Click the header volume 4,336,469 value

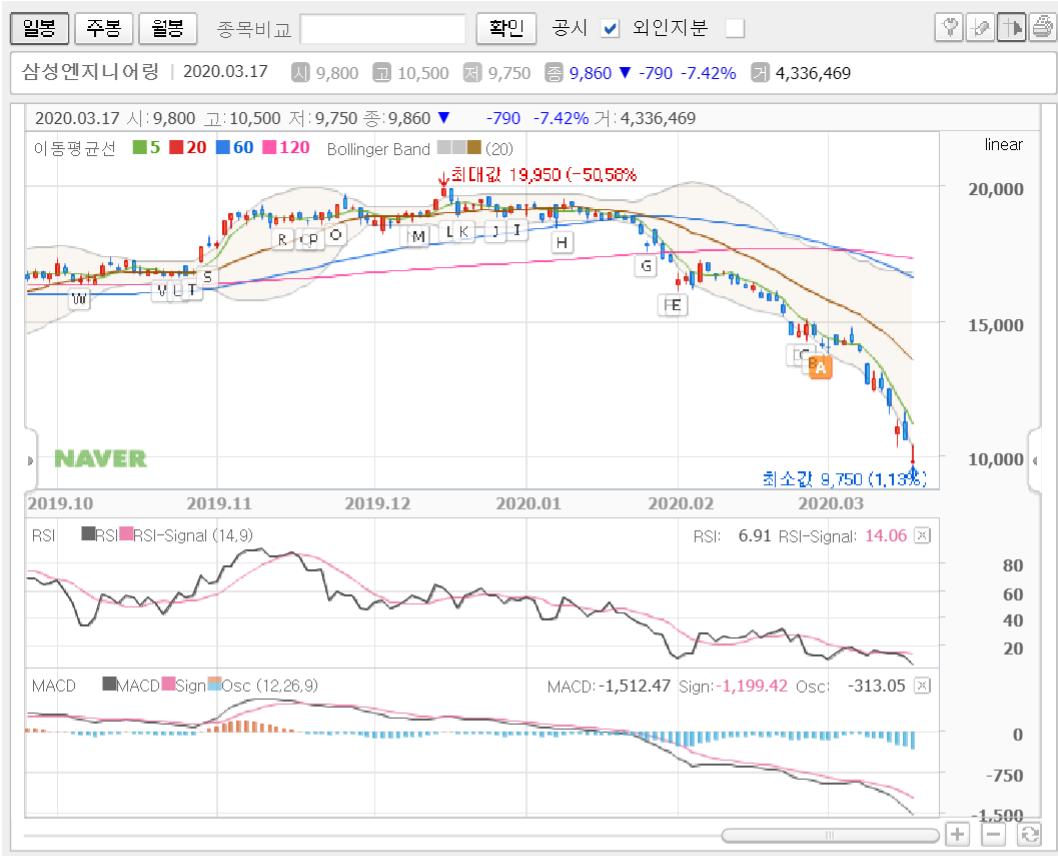click(x=813, y=73)
